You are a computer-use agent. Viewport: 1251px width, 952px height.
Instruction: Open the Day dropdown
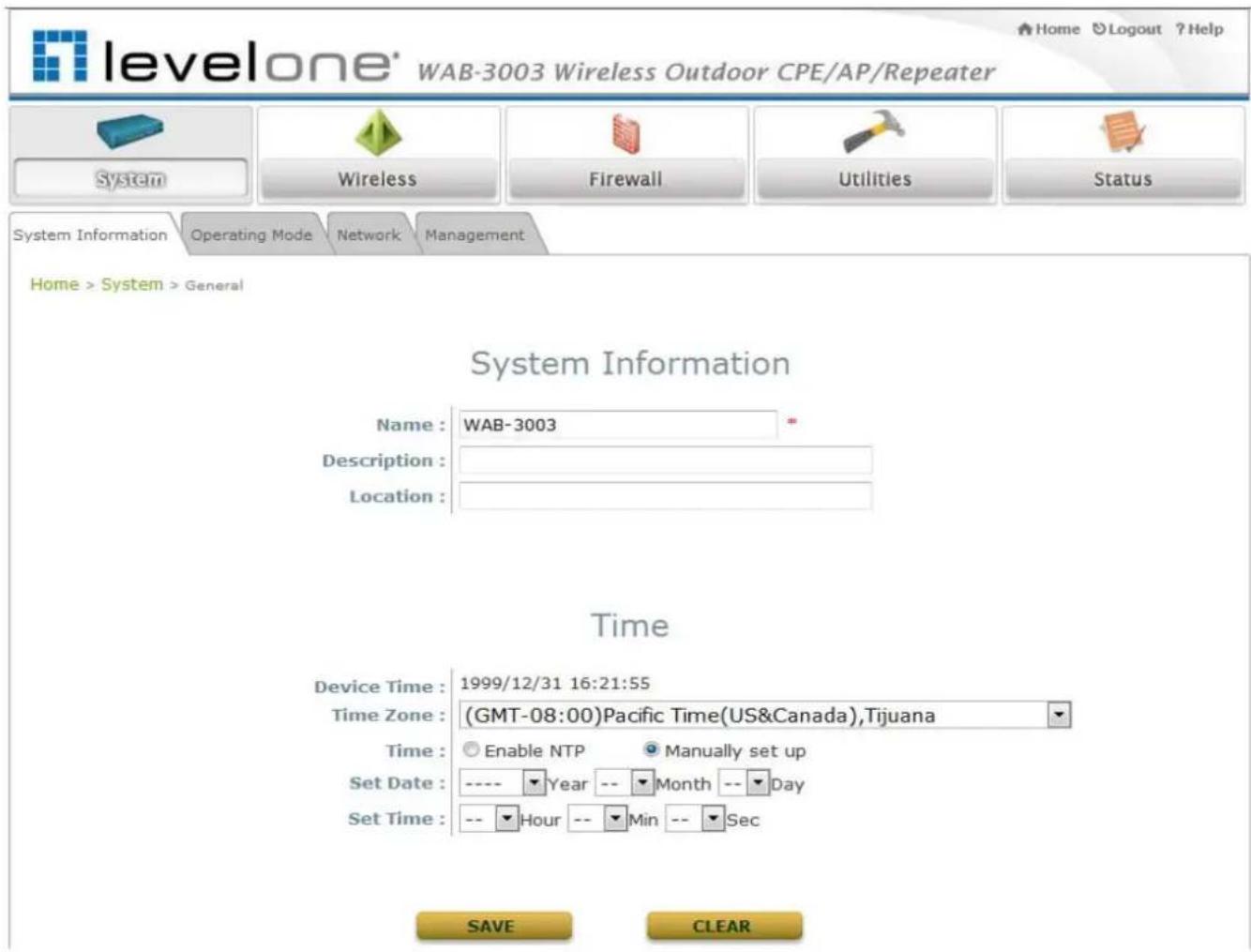[744, 783]
